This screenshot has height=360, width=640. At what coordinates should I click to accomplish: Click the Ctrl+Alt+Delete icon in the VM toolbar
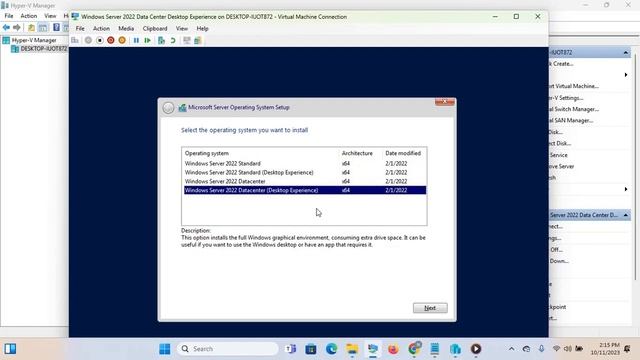[75, 40]
